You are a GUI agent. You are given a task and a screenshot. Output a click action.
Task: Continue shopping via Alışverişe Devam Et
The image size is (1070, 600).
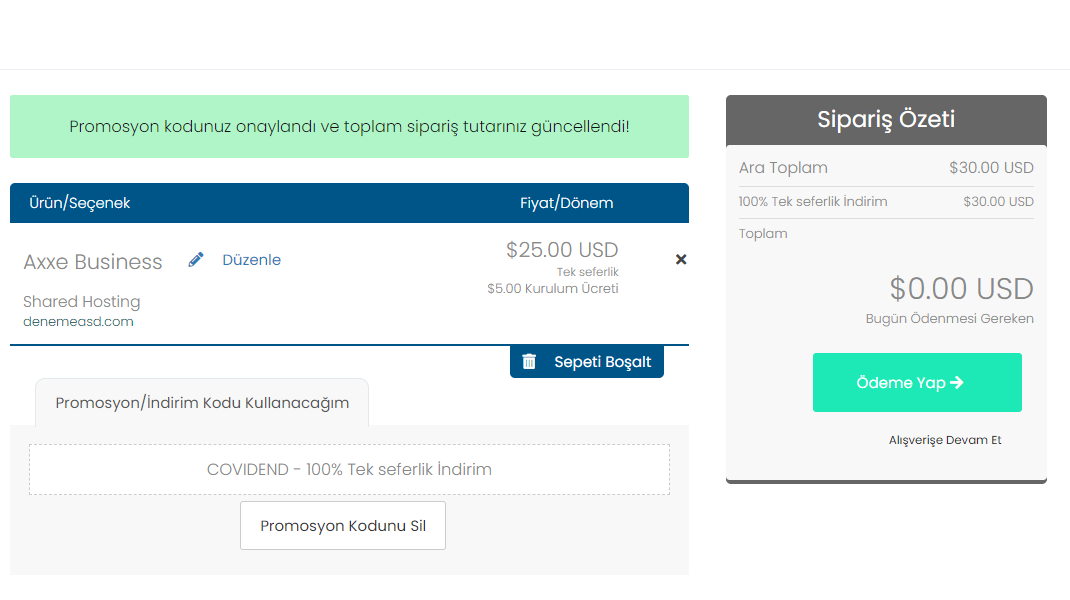coord(944,440)
